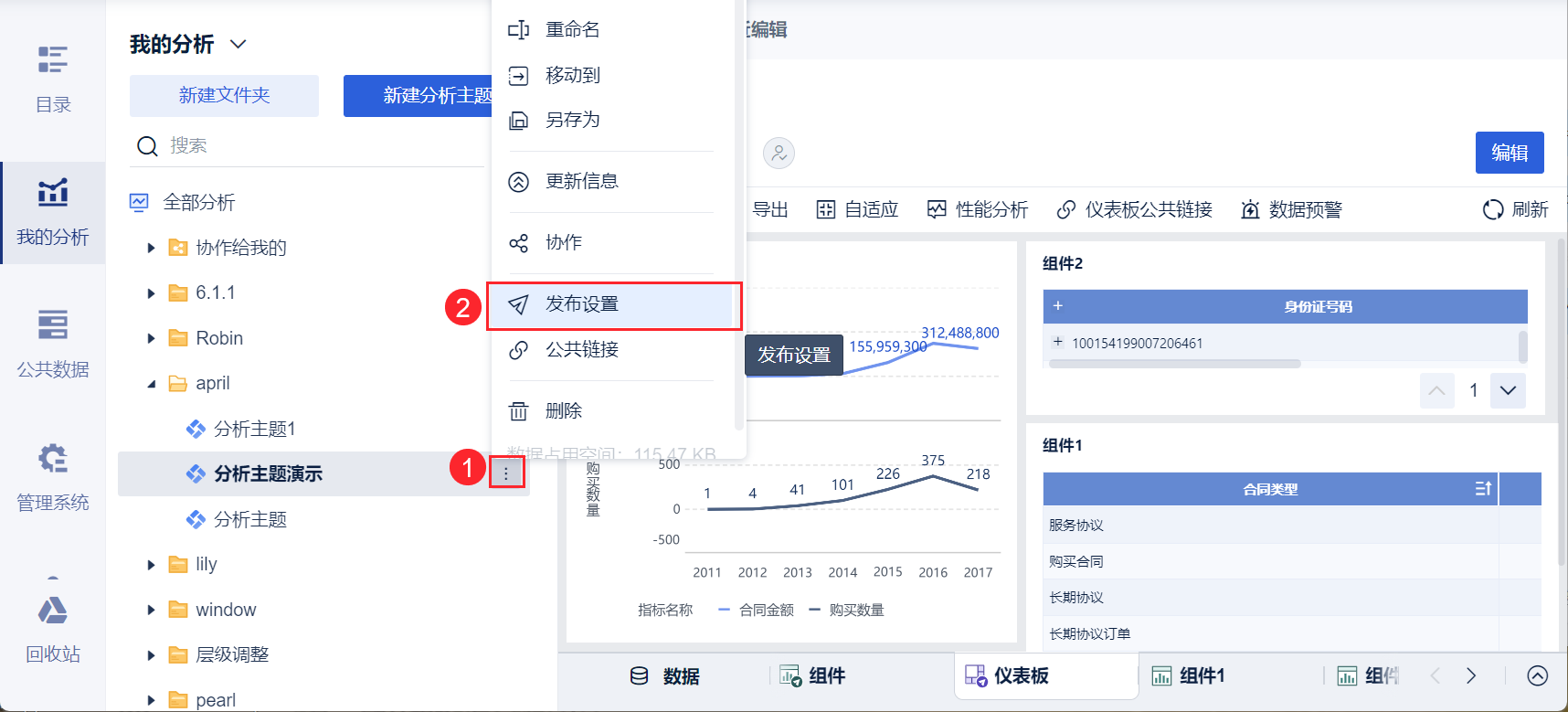The width and height of the screenshot is (1568, 712).
Task: Click the 刷新 refresh icon
Action: (1493, 209)
